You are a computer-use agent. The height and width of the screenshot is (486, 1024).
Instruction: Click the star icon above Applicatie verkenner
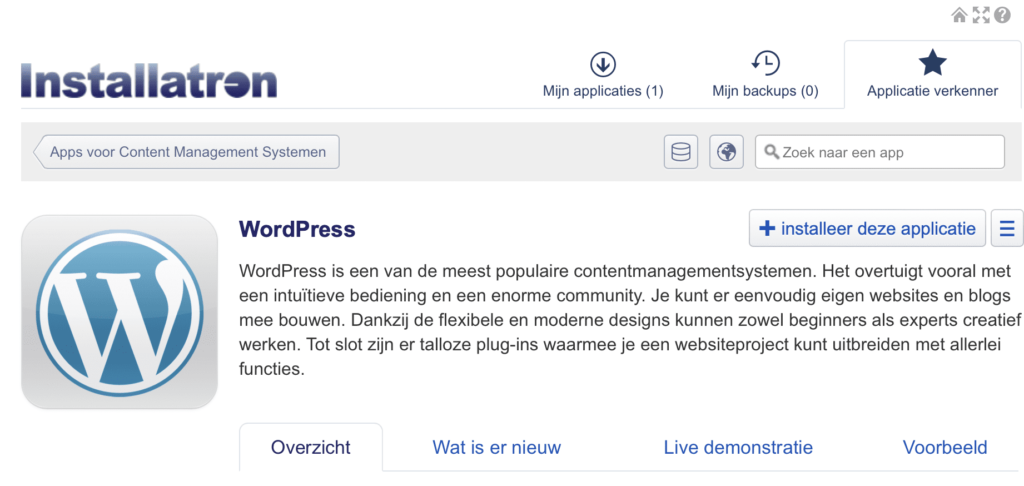pos(932,63)
